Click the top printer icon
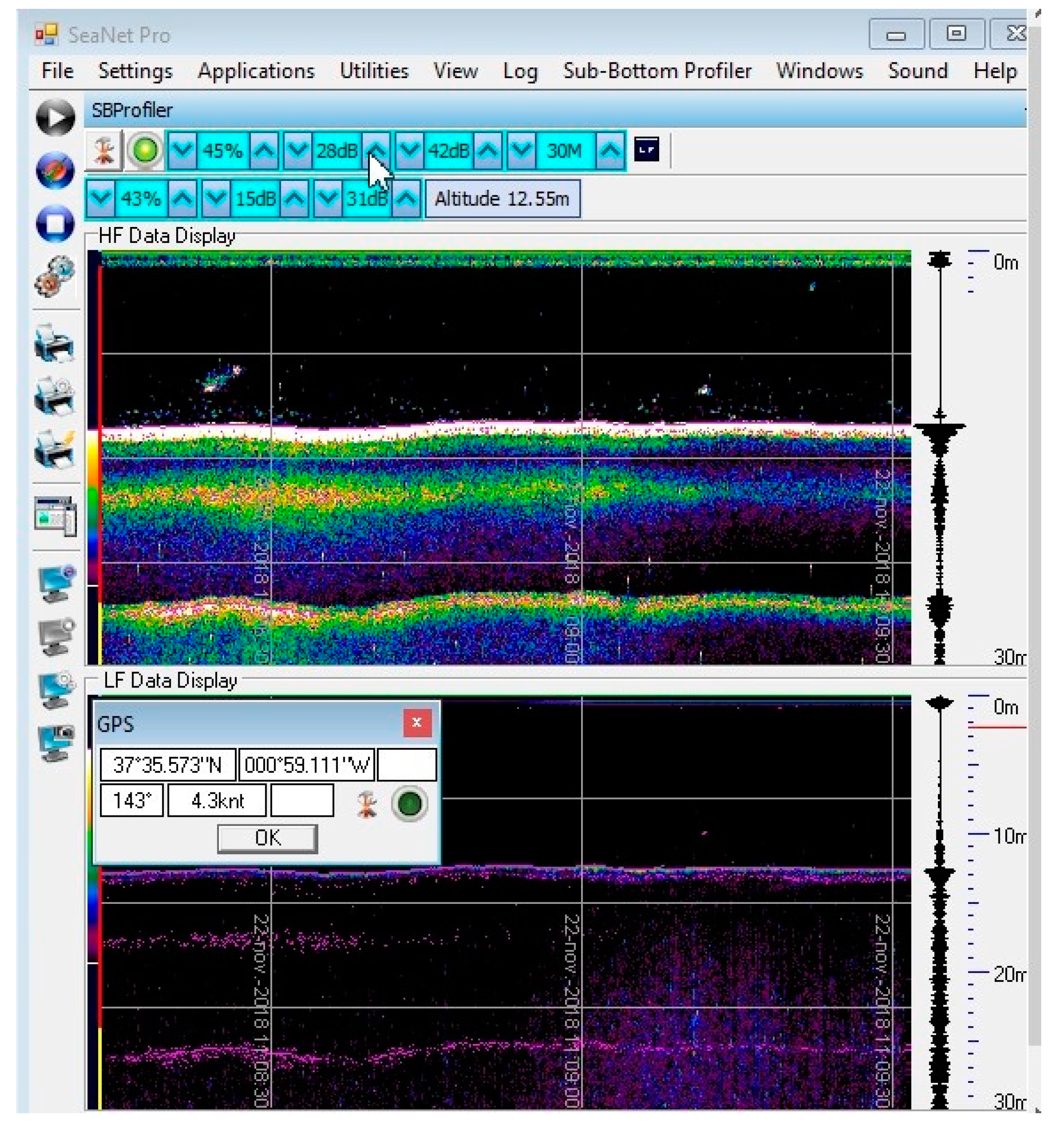The width and height of the screenshot is (1064, 1129). coord(54,343)
